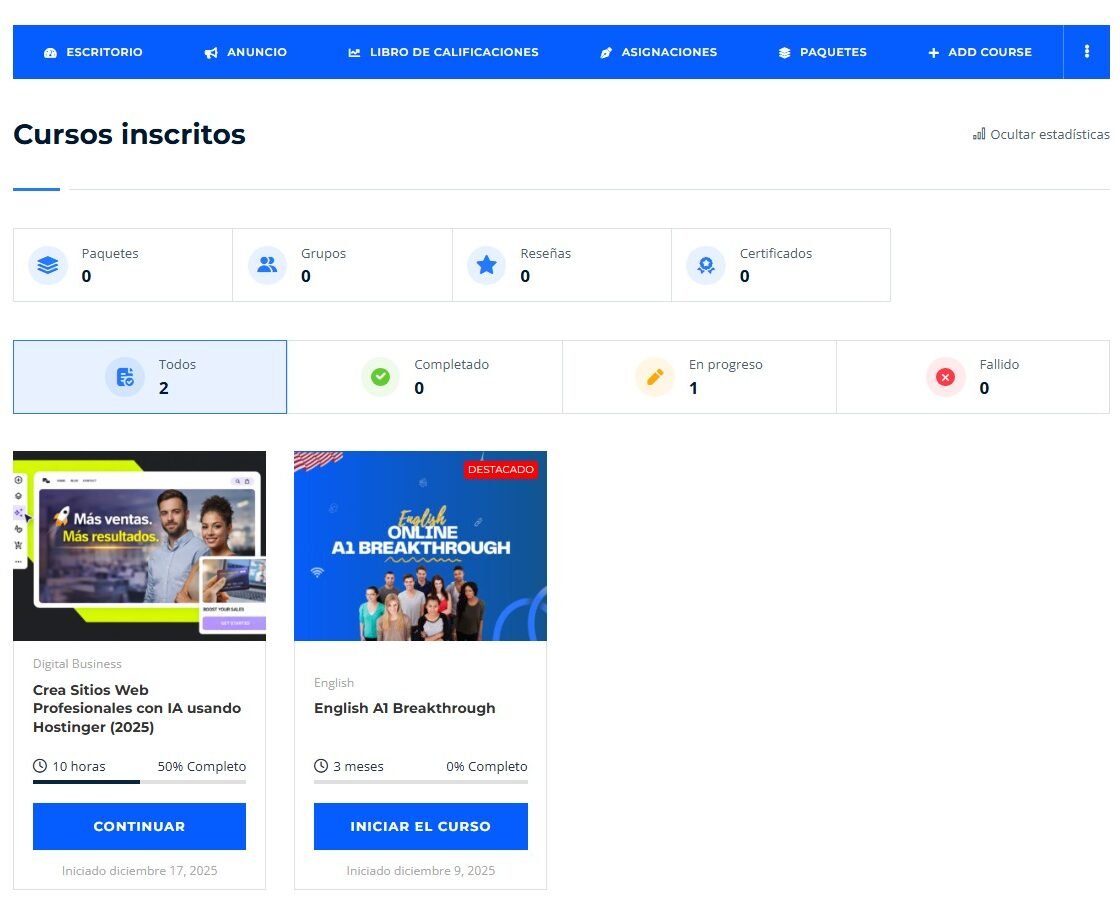Click the green Completado checkmark icon
This screenshot has width=1120, height=917.
(380, 377)
